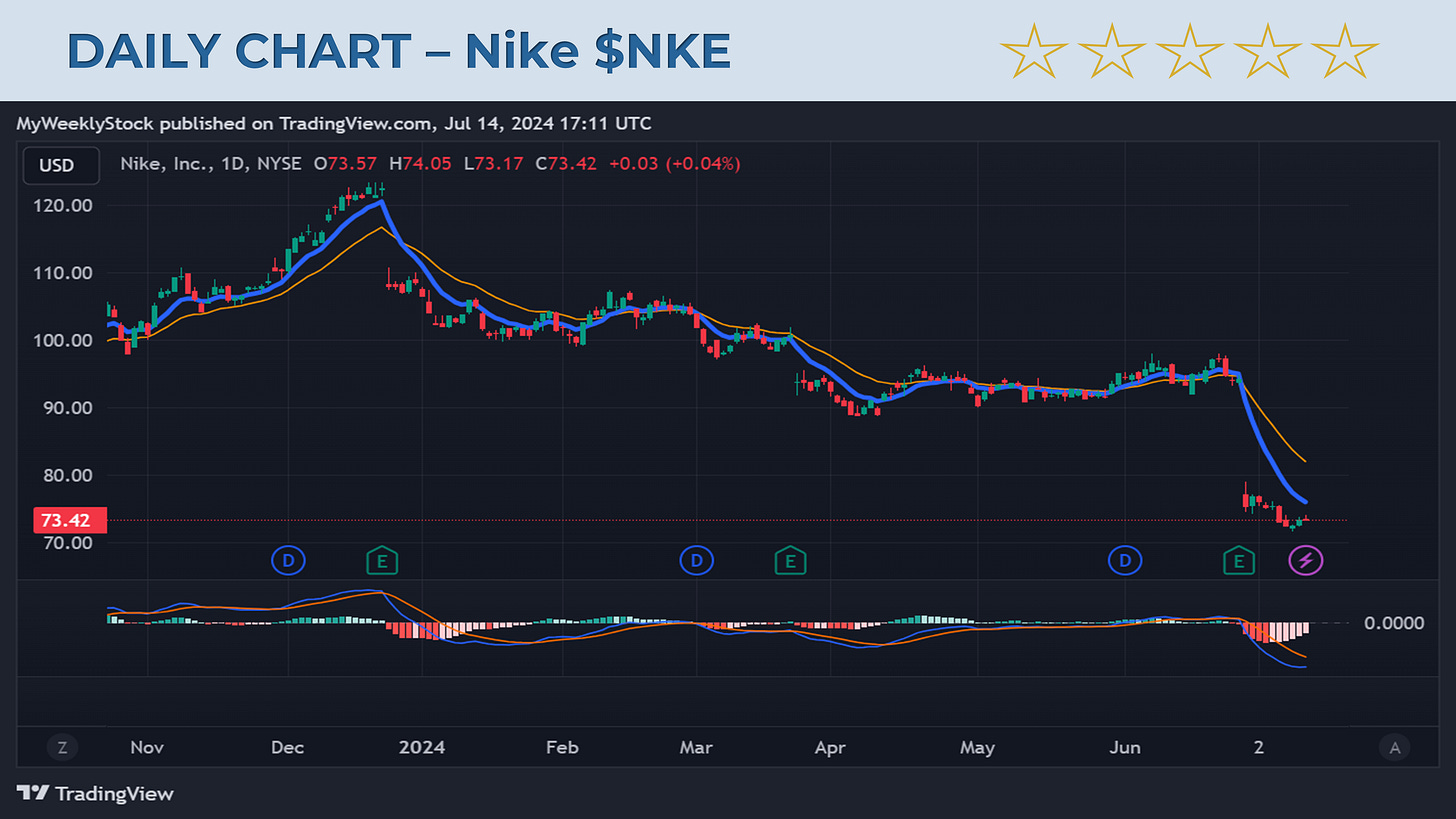Click the 70.00 price axis label
The image size is (1456, 819).
68,543
